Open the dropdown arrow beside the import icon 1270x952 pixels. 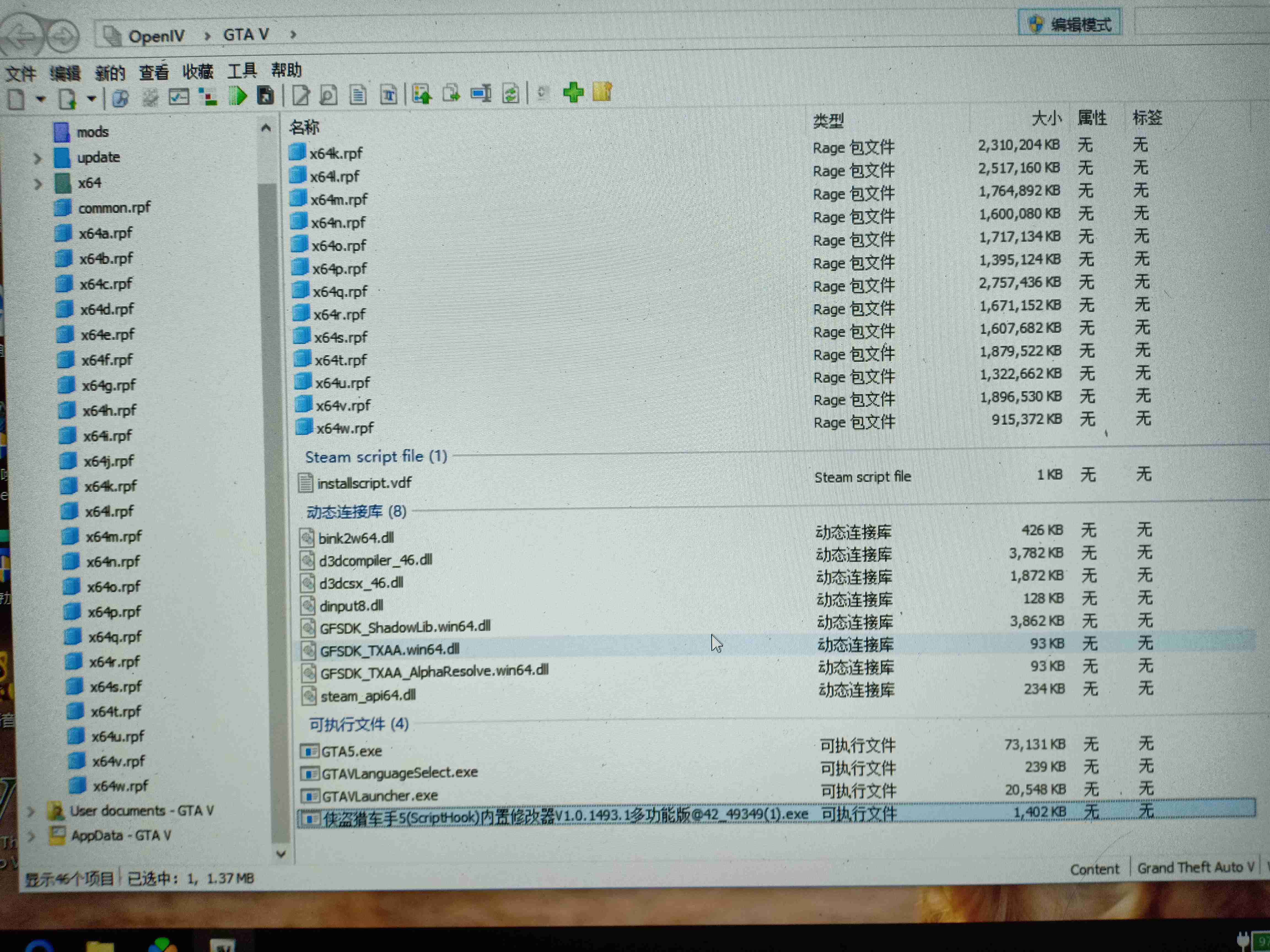[91, 99]
